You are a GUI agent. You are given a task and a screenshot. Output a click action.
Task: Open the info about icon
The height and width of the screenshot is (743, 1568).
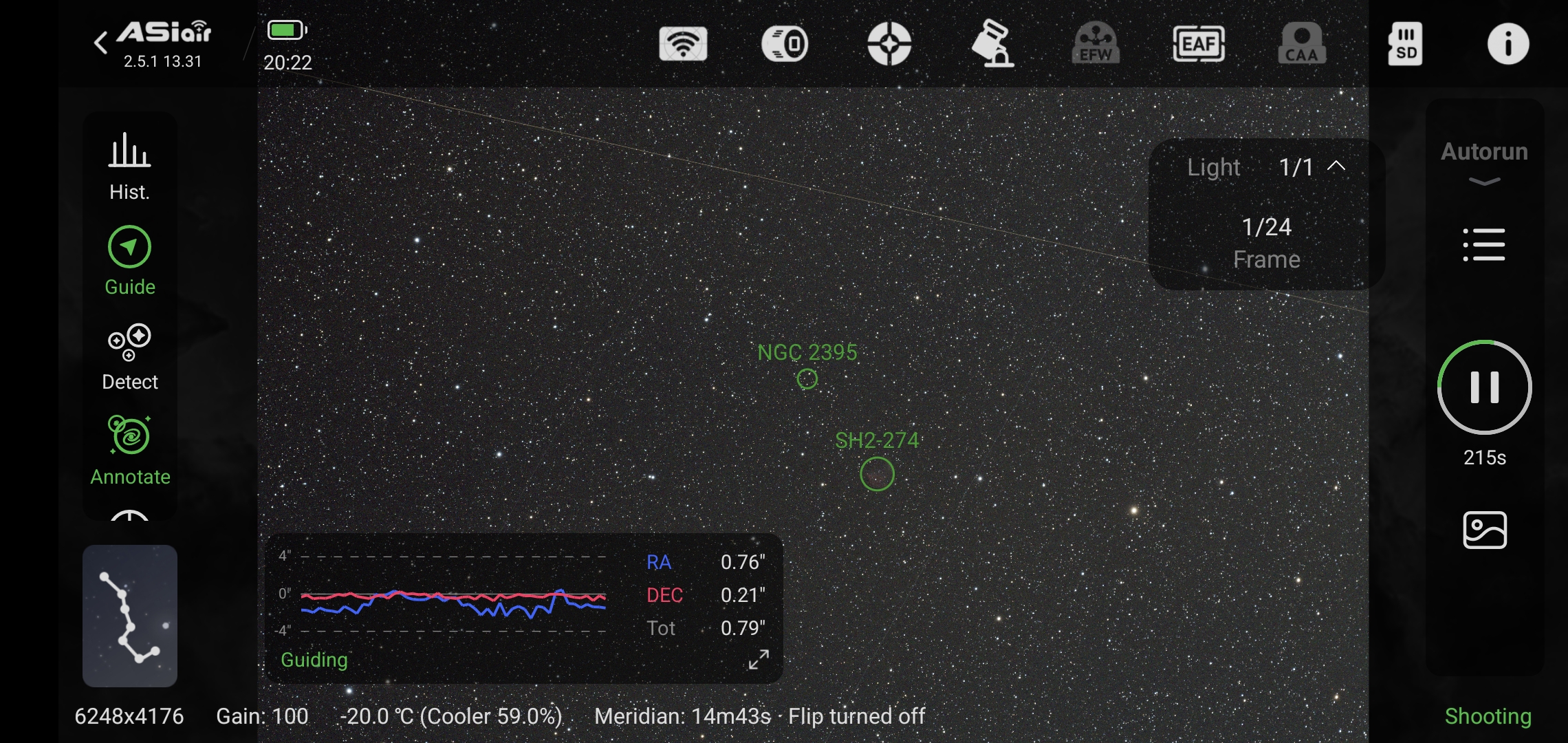1507,44
